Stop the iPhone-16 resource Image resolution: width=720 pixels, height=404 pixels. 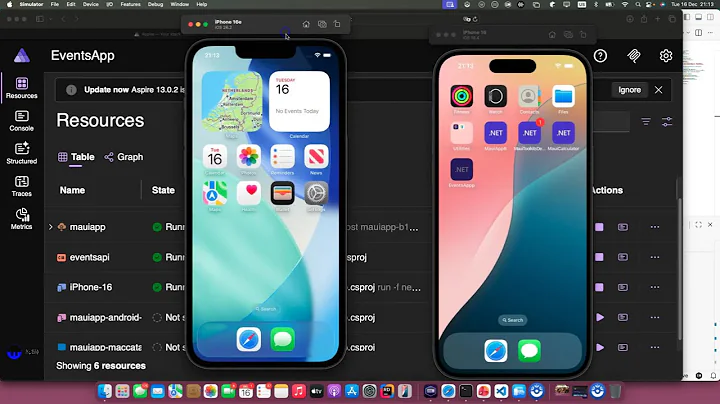599,287
